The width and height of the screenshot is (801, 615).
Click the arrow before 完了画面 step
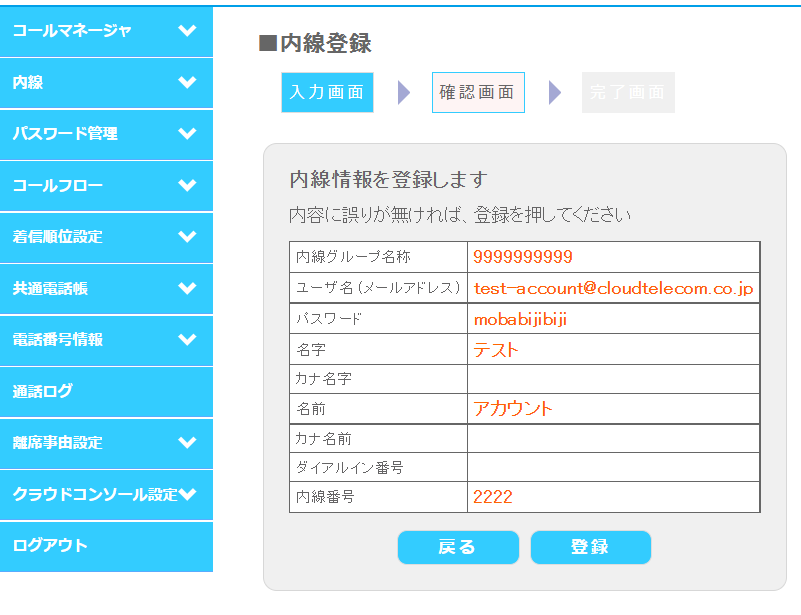[555, 92]
